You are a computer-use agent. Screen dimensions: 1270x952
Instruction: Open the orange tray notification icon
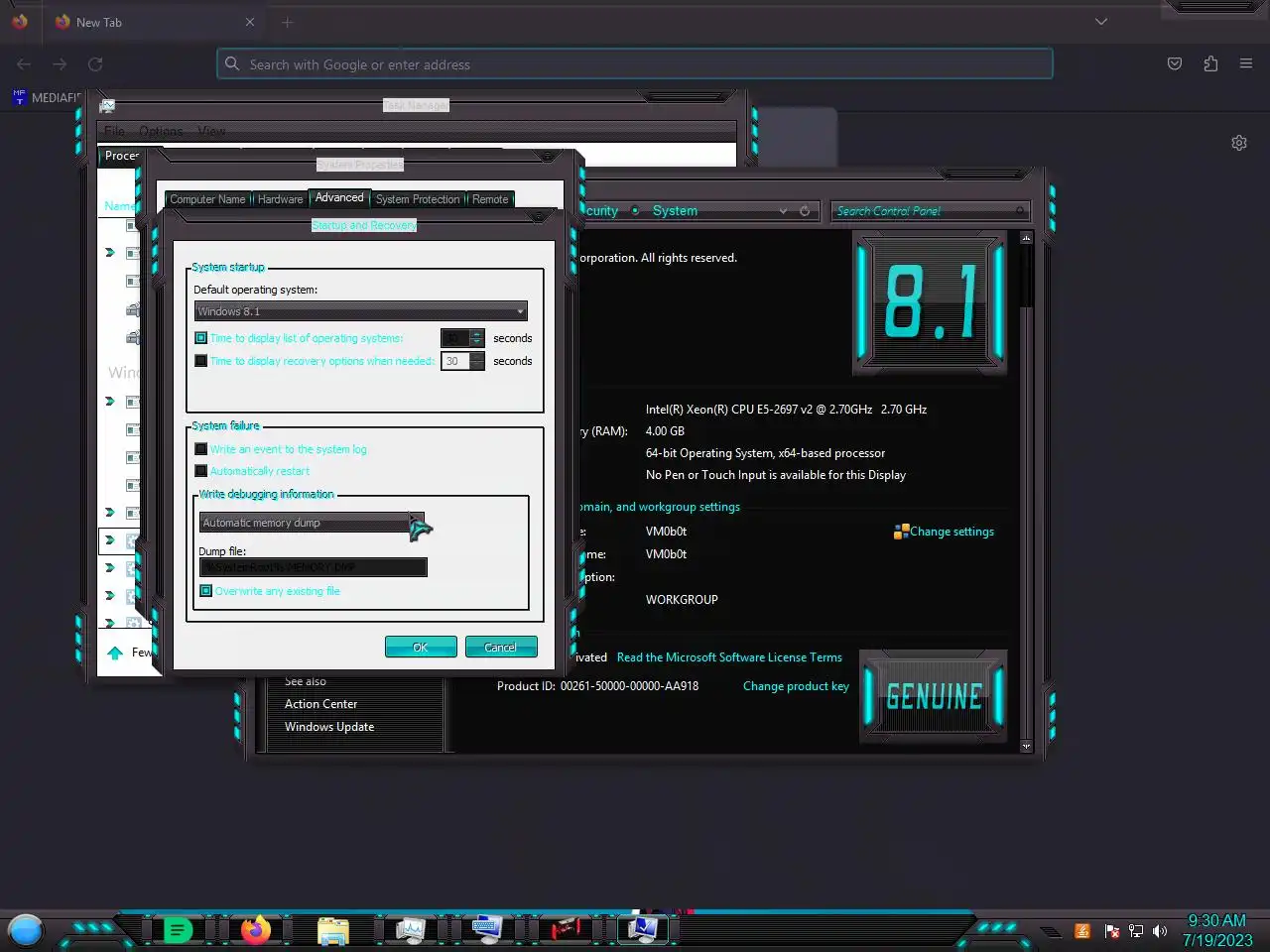[1082, 931]
